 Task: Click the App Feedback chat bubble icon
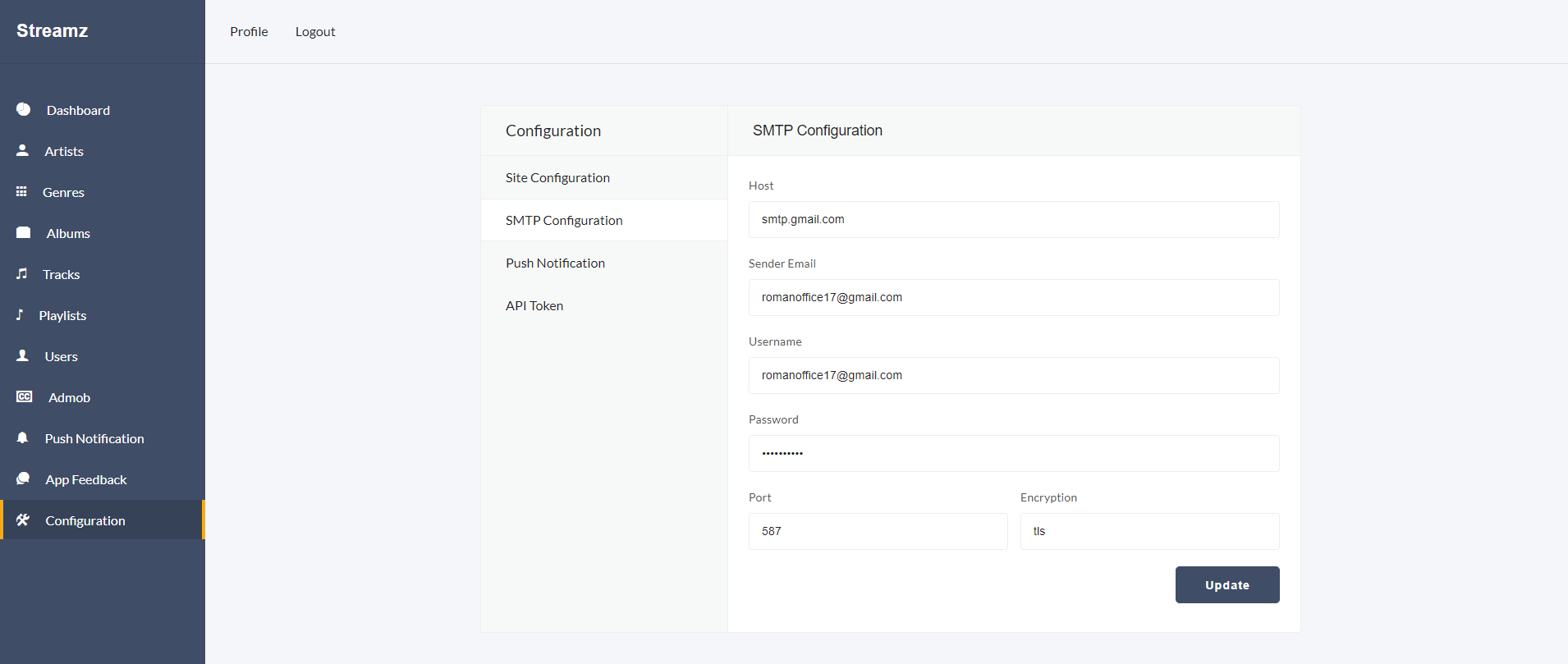pos(23,479)
